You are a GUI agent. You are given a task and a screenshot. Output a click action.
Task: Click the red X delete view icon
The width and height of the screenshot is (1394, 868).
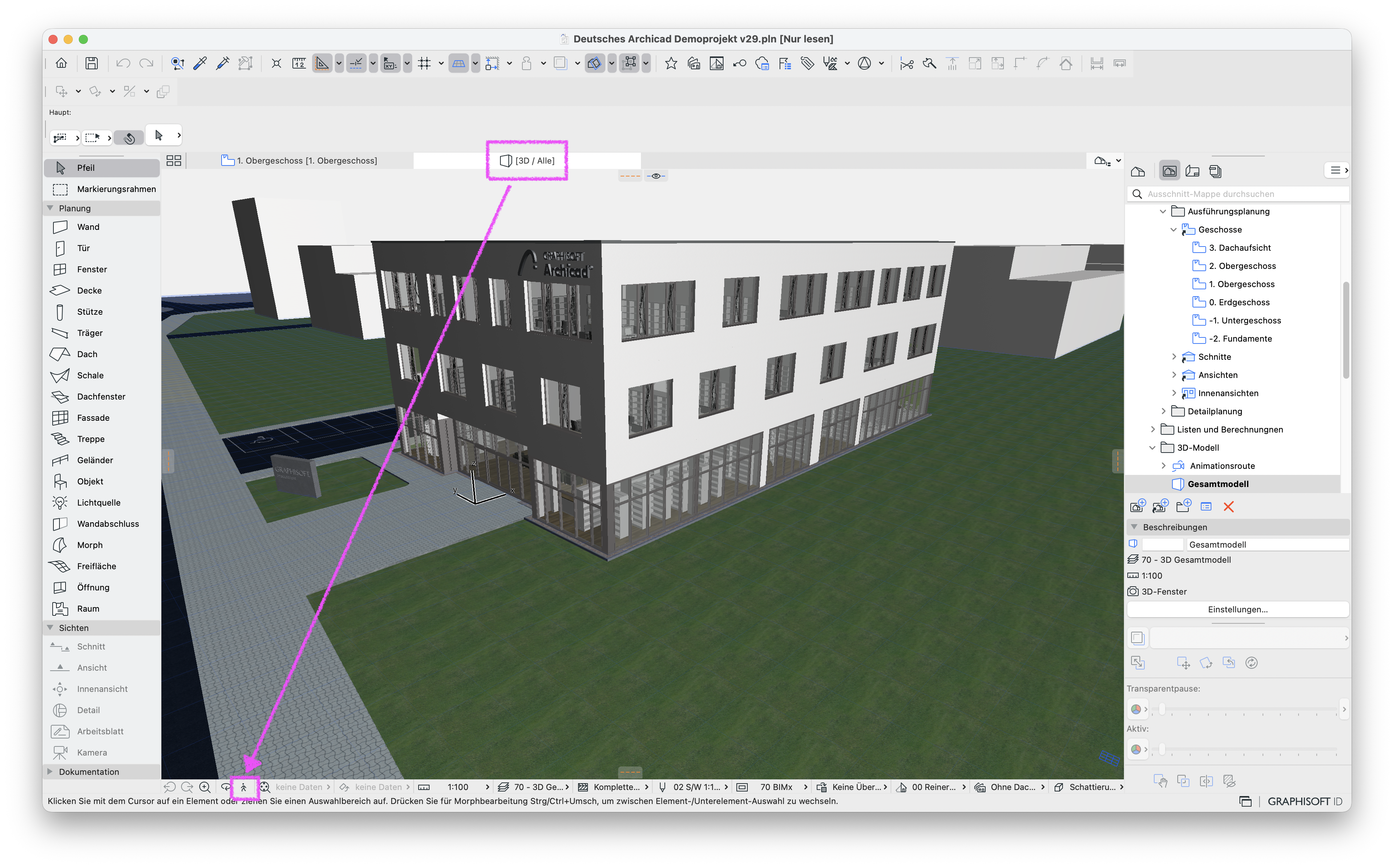(1228, 506)
